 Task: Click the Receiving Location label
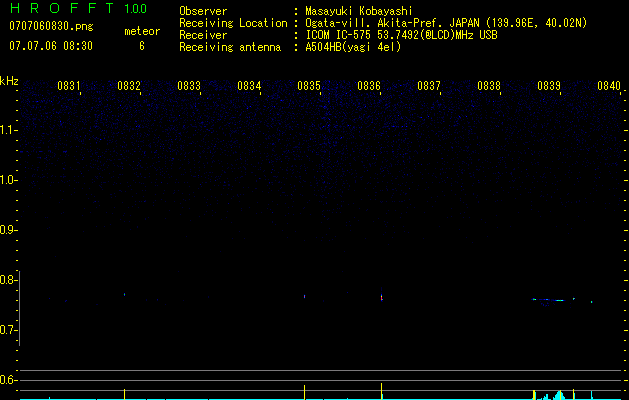pos(233,23)
